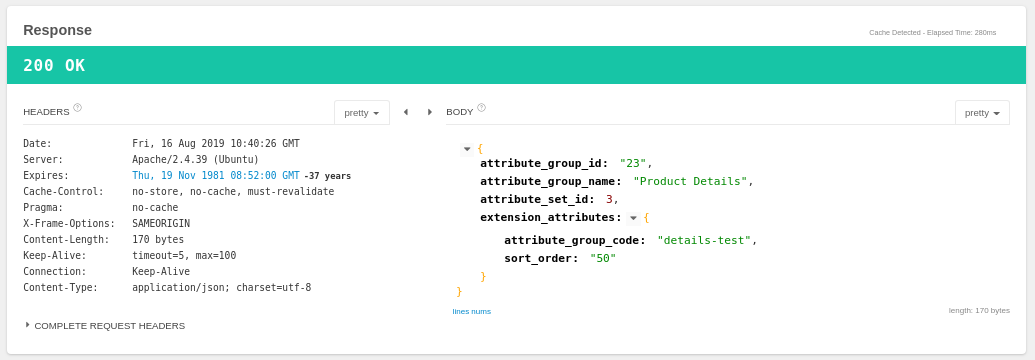Click the 200 OK status bar
Viewport: 1035px width, 360px height.
(x=517, y=65)
